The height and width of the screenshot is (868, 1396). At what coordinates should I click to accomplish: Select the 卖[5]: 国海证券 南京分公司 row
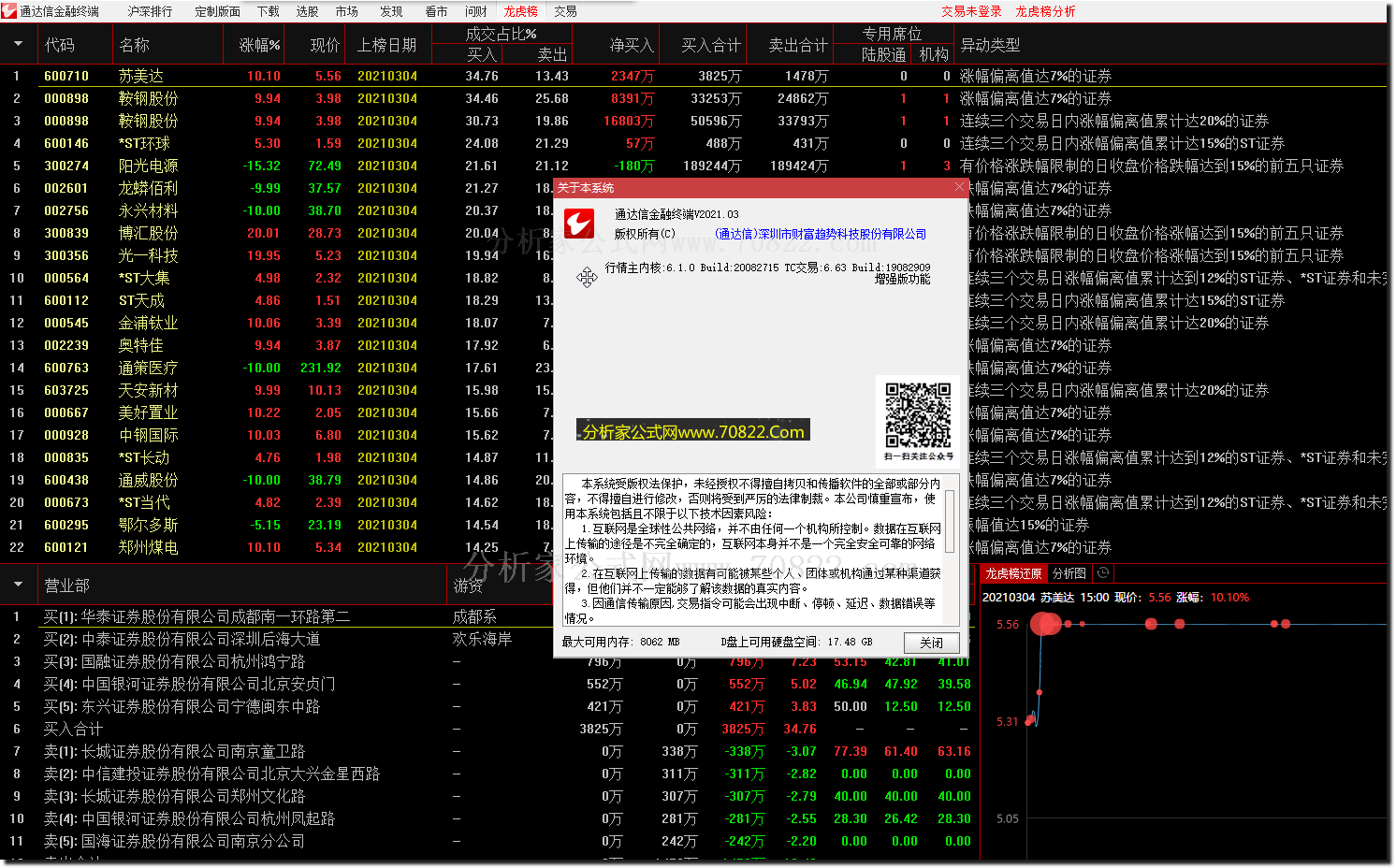174,841
